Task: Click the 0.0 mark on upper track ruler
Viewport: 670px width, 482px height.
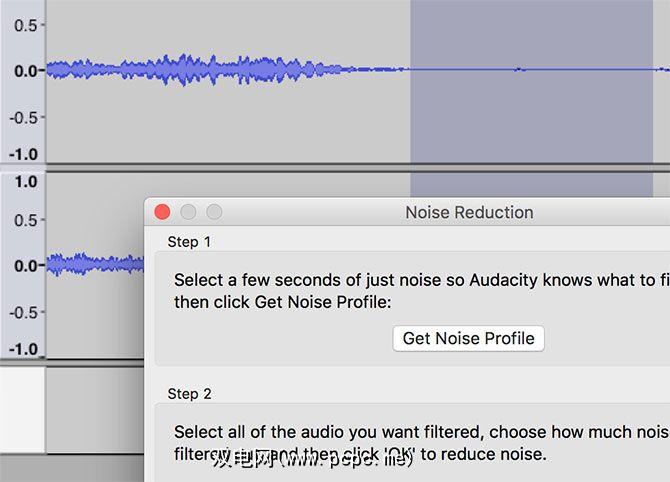Action: coord(26,70)
